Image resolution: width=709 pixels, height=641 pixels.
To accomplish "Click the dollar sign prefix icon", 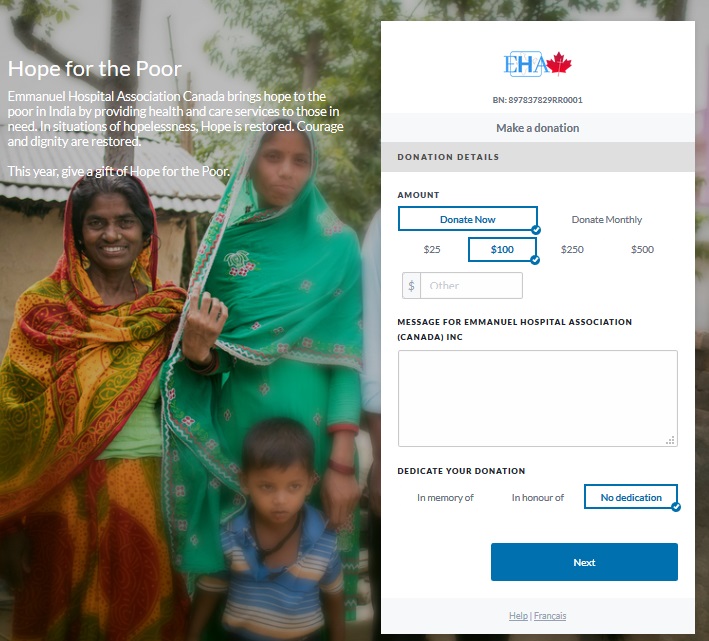I will point(411,286).
